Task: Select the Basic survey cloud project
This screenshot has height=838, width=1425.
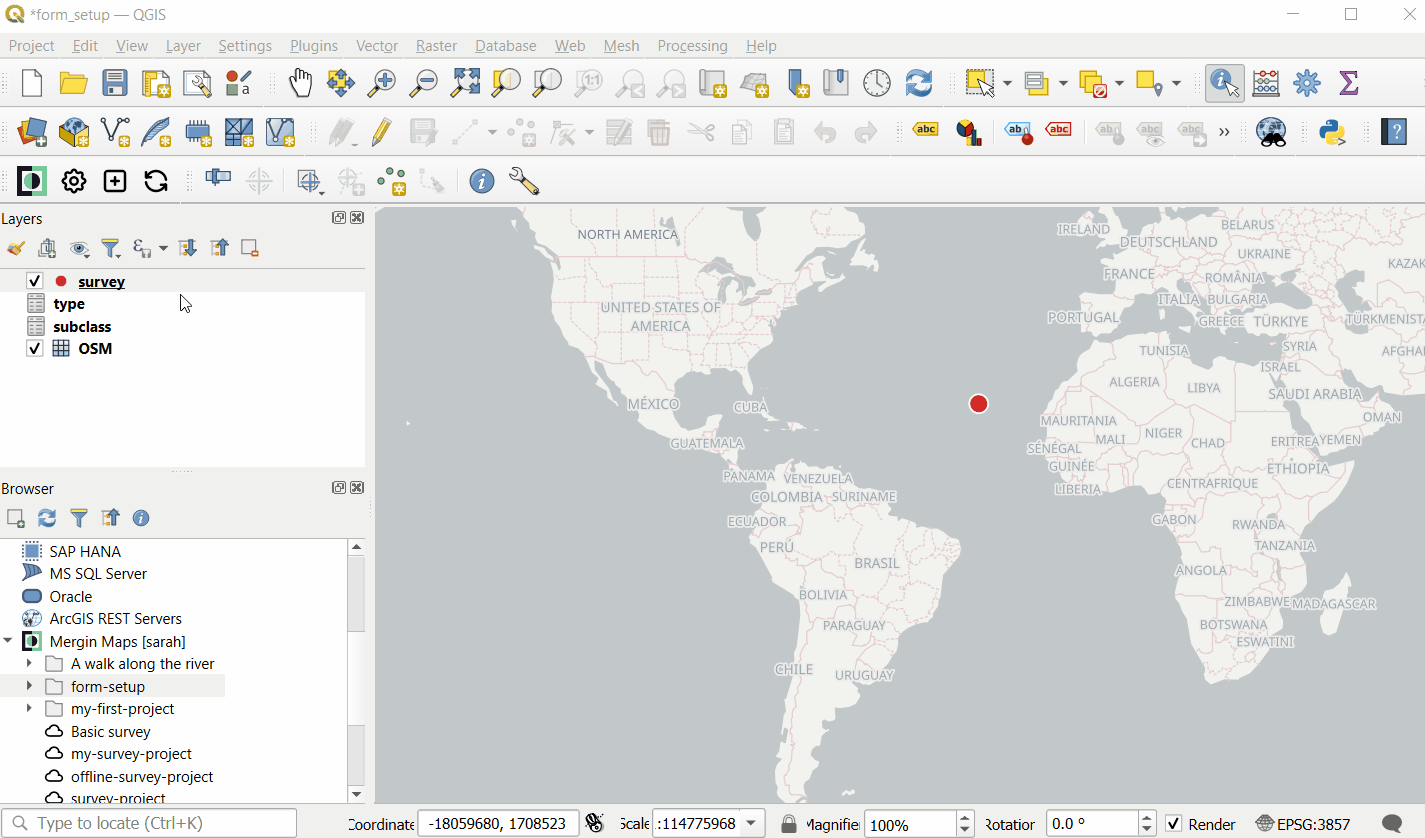Action: click(110, 732)
